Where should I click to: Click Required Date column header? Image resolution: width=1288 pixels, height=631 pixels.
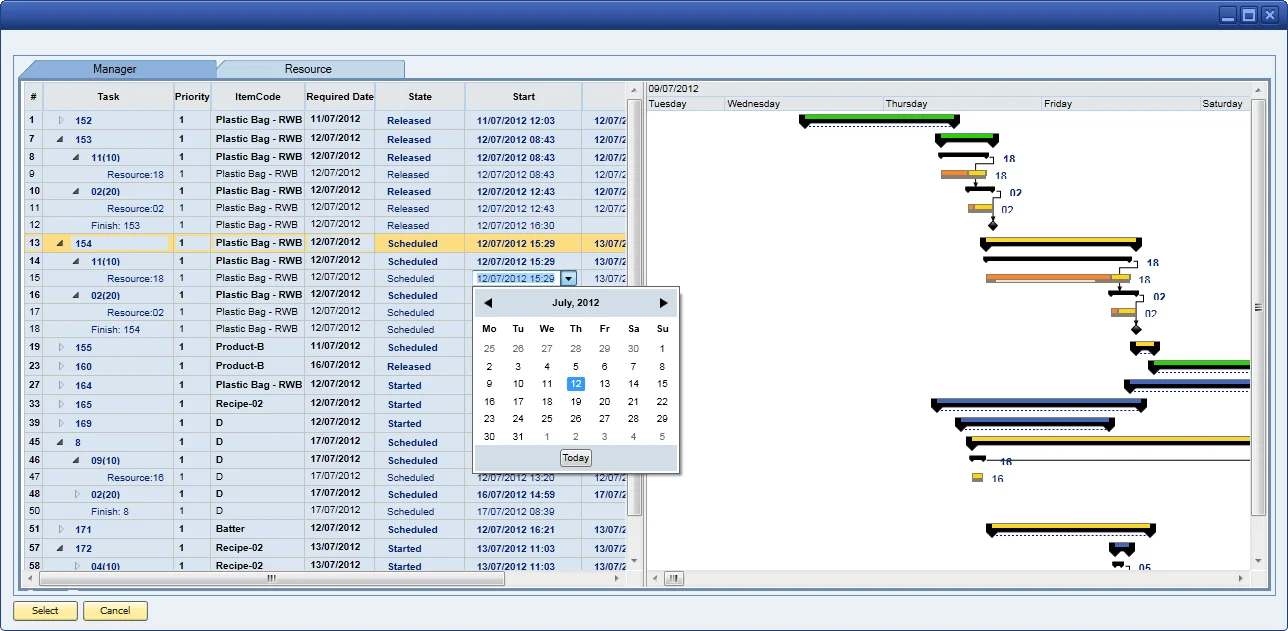point(340,97)
